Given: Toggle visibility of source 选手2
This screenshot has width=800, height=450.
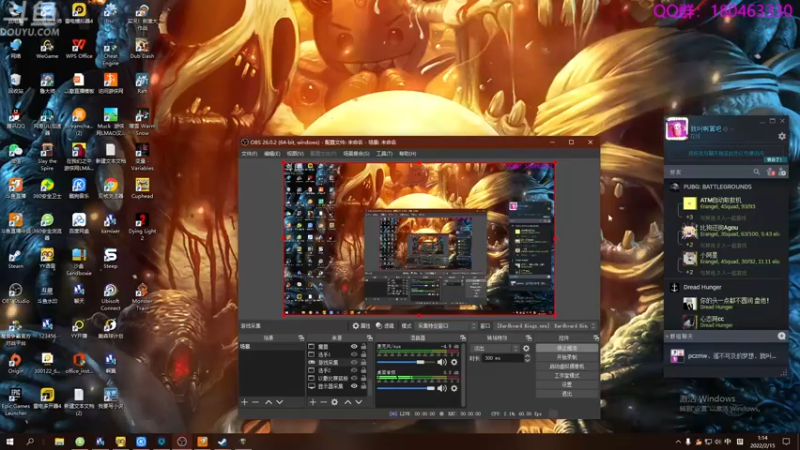Looking at the screenshot, I should pyautogui.click(x=354, y=370).
